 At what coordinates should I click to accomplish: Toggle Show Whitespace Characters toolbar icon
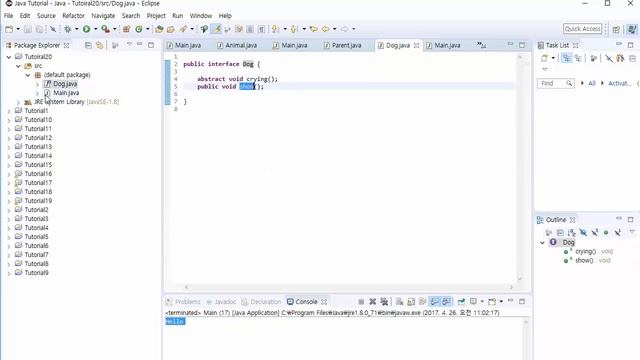pos(262,29)
